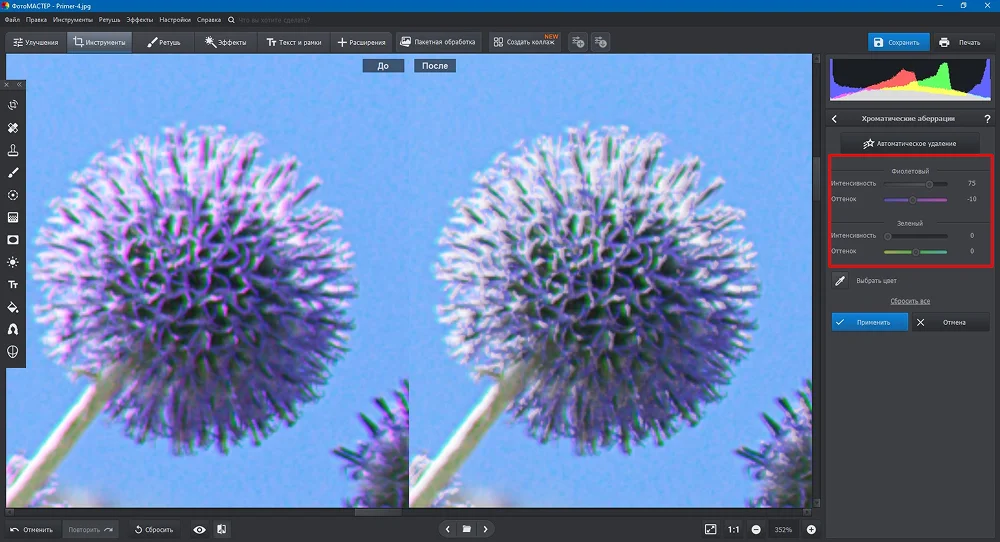1000x542 pixels.
Task: Switch to the Текст и рамки tab
Action: pyautogui.click(x=294, y=42)
